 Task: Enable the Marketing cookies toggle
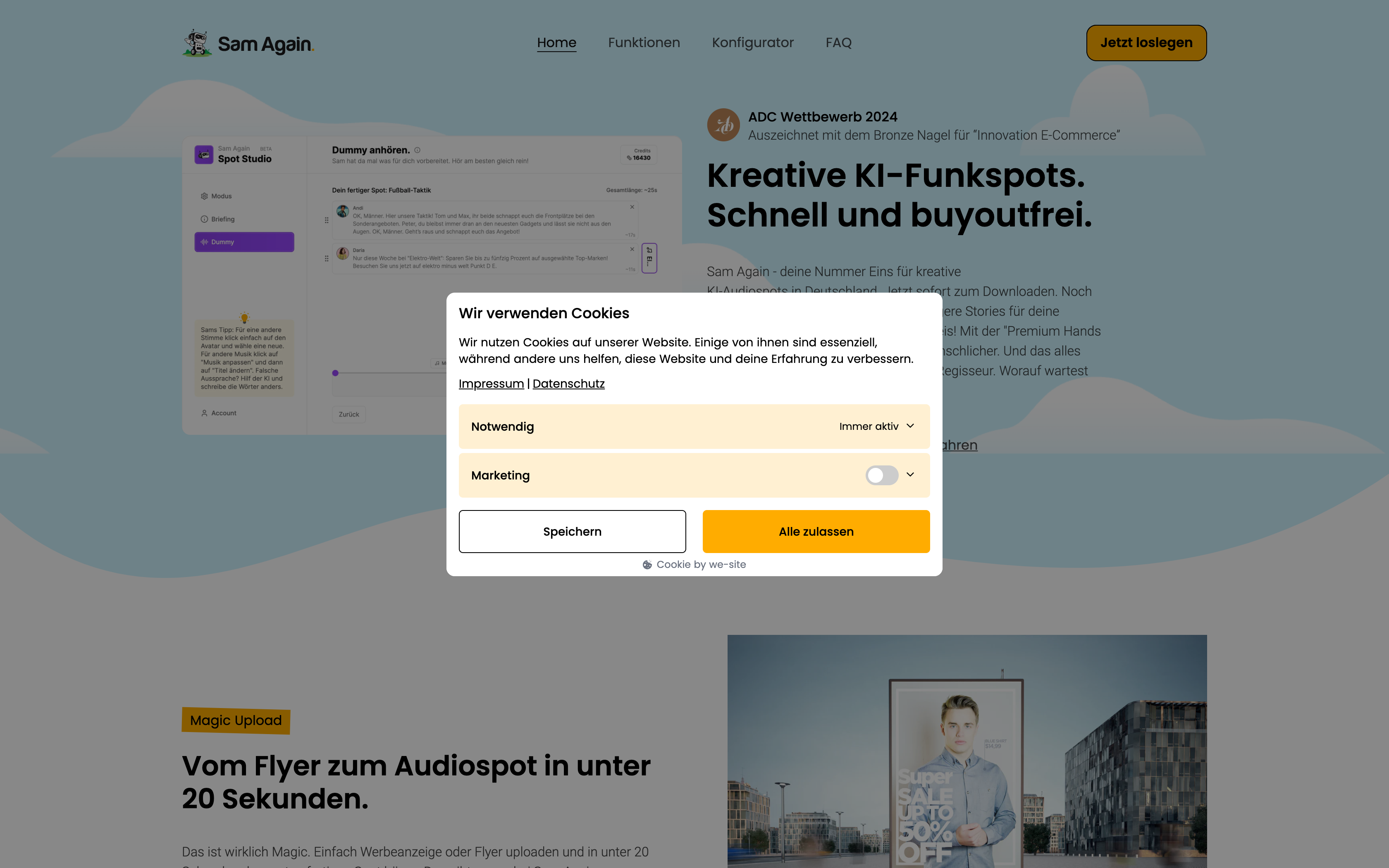point(882,475)
